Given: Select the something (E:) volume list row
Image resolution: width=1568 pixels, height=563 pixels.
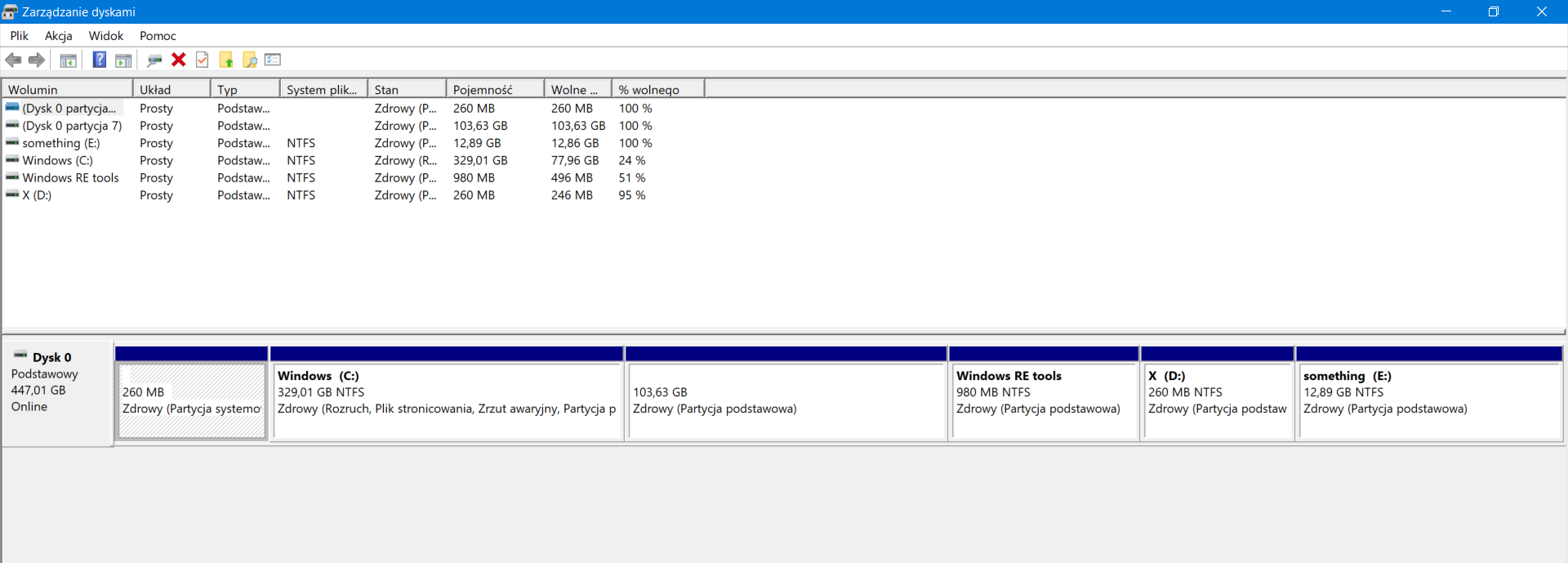Looking at the screenshot, I should [60, 144].
